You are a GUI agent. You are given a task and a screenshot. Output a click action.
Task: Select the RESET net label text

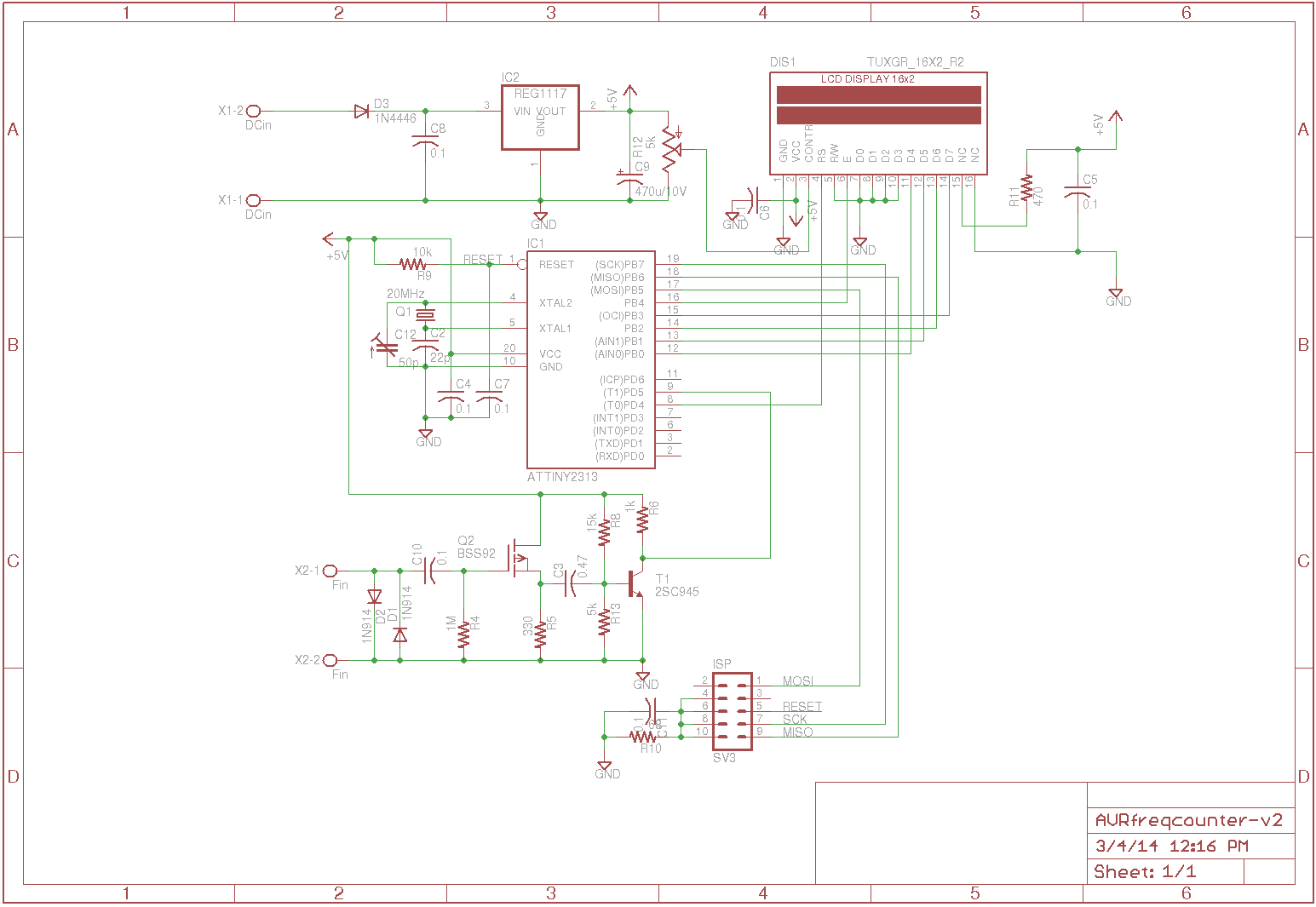click(x=482, y=259)
